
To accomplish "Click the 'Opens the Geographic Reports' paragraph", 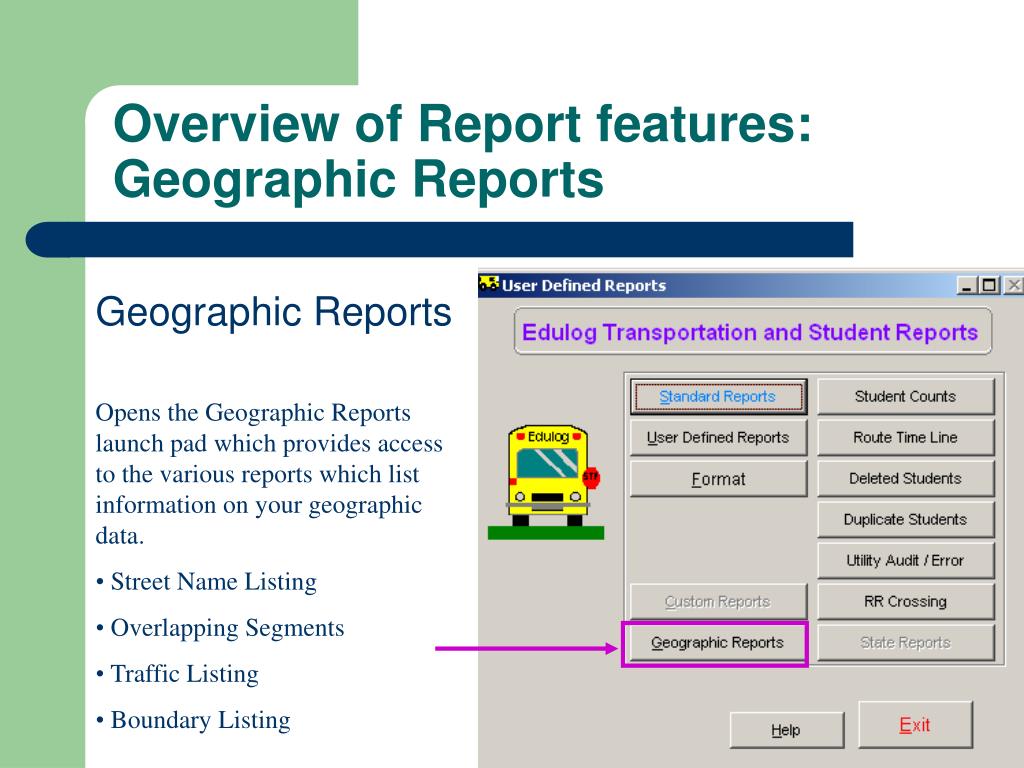I will coord(269,474).
